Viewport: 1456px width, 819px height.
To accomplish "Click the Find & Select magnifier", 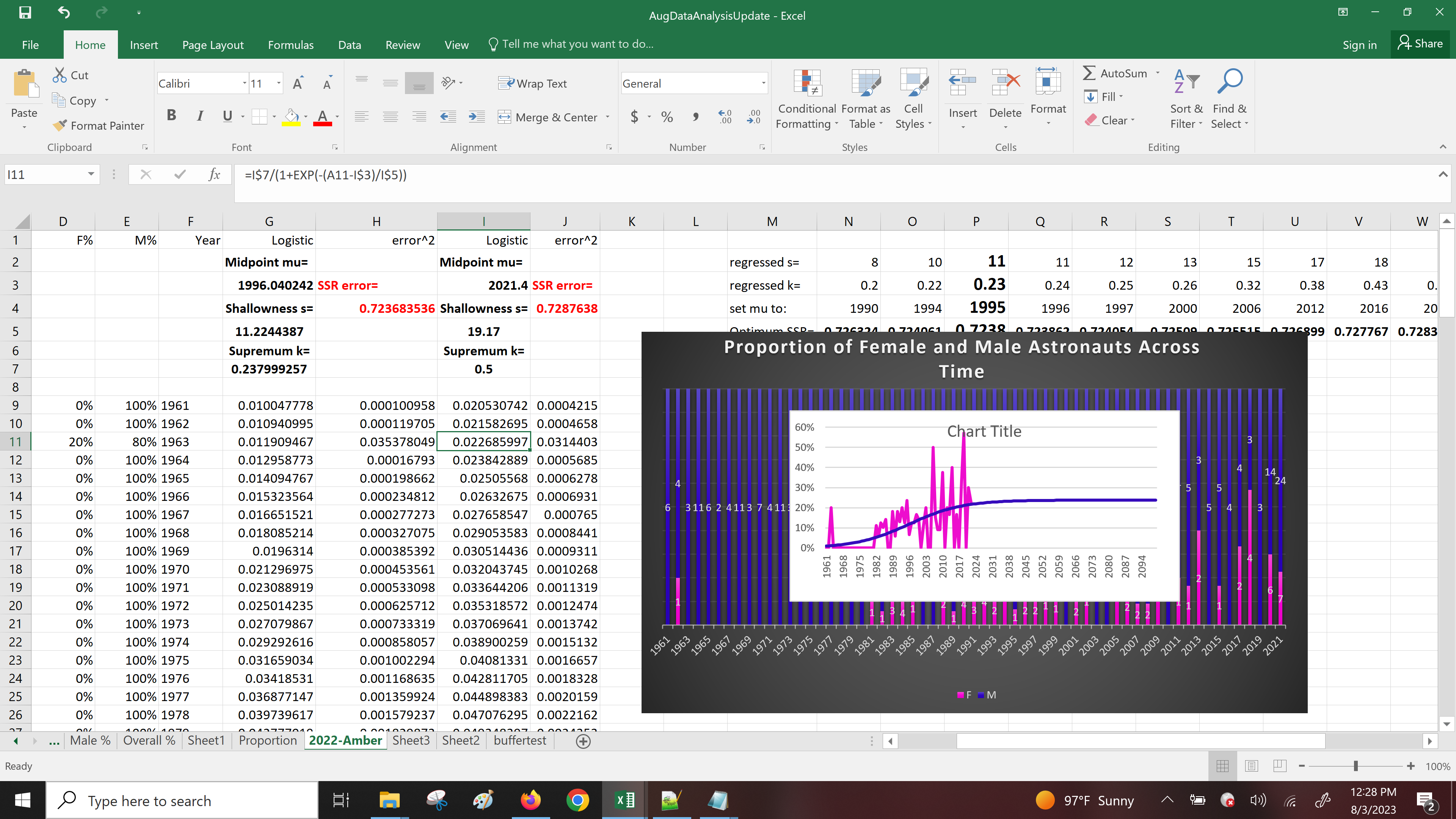I will (1229, 83).
